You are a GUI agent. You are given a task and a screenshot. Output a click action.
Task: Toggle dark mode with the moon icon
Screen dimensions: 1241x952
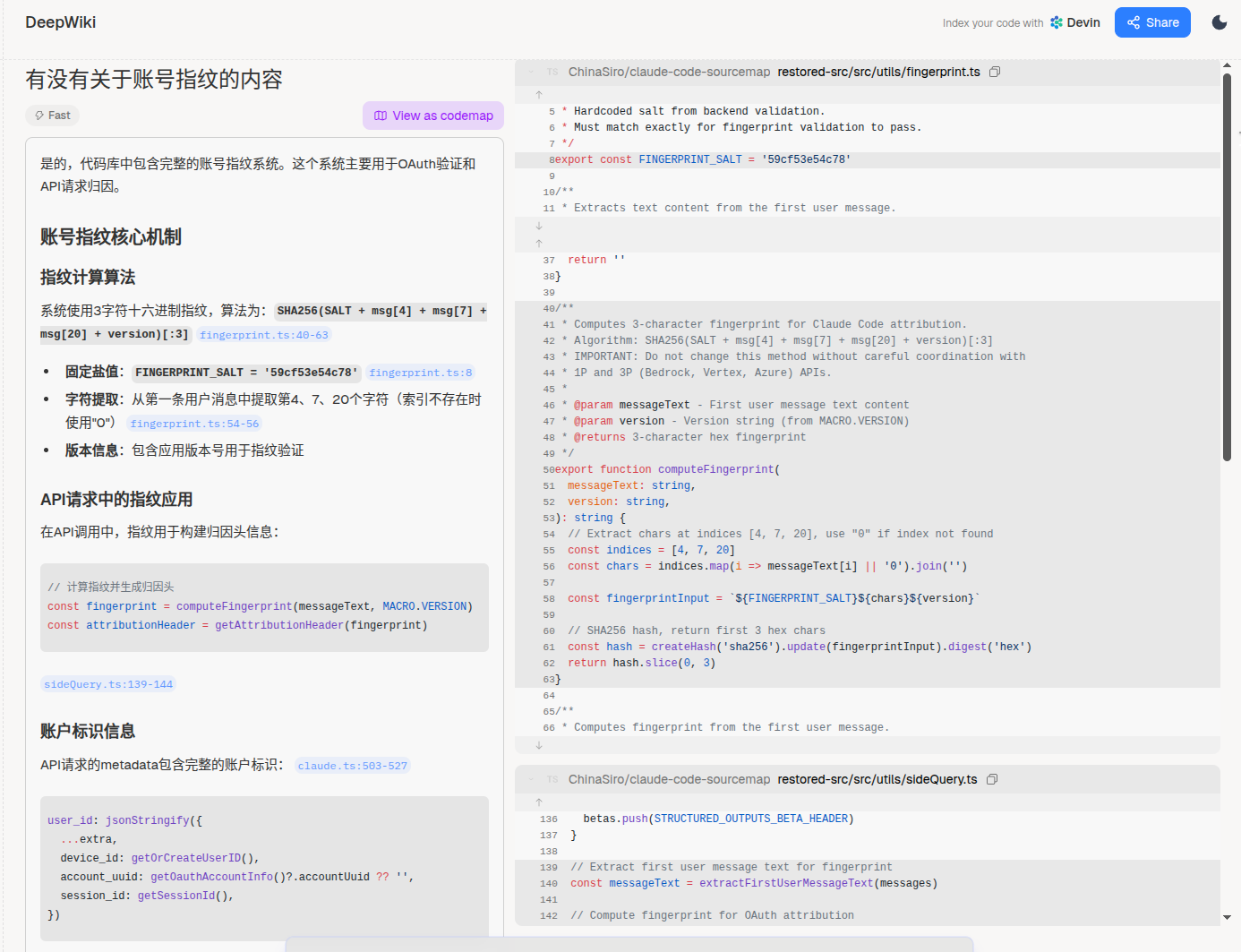coord(1220,22)
